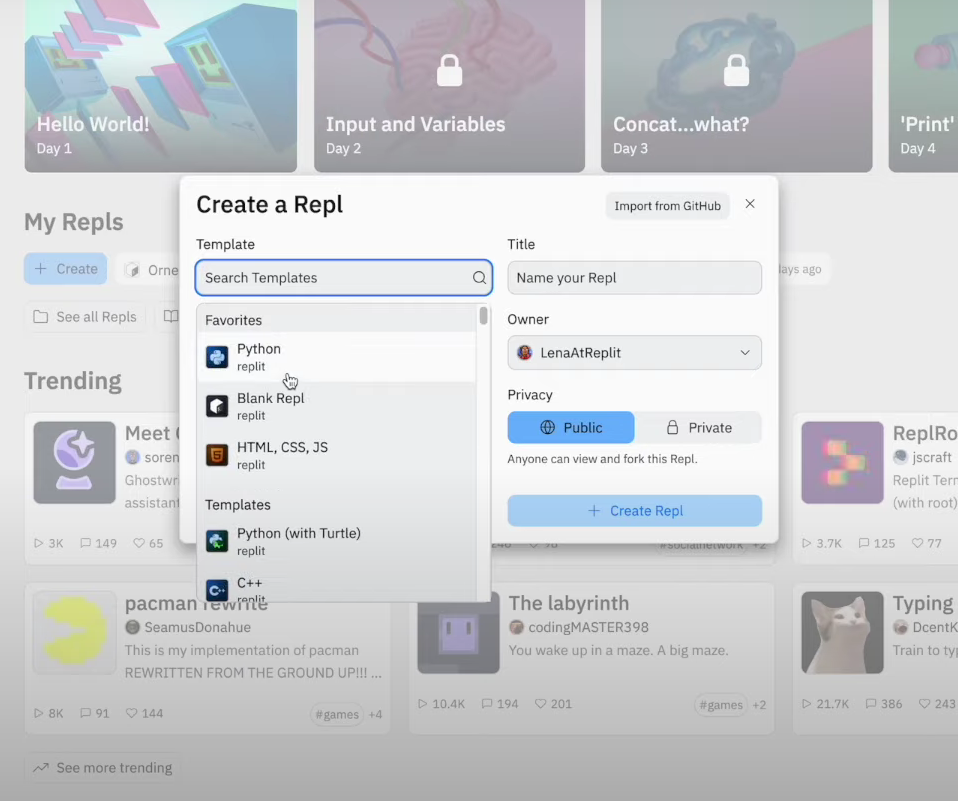Select Blank Repl from template list
This screenshot has width=958, height=801.
pos(336,406)
